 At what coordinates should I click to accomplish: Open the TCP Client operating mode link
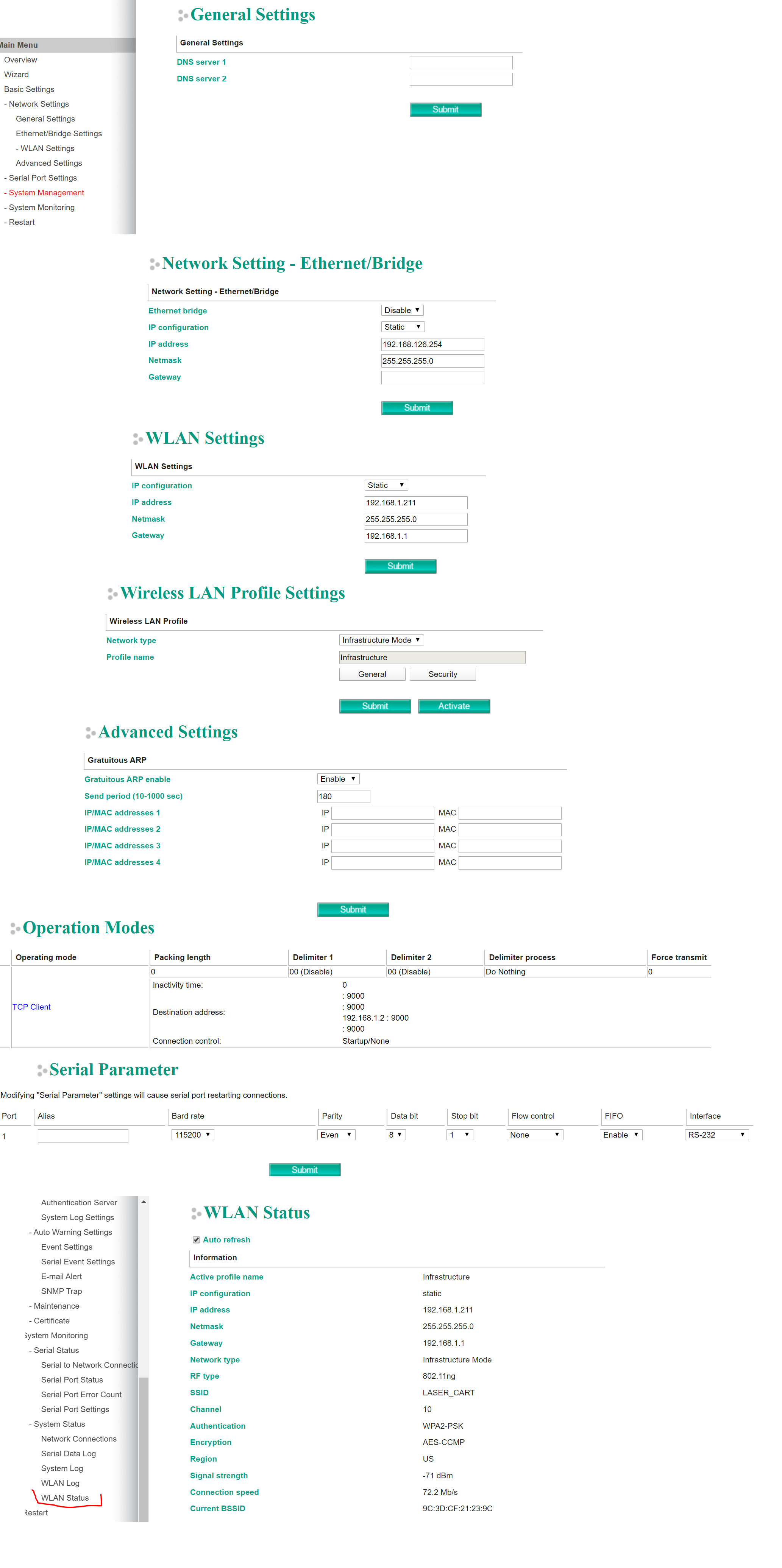coord(32,1007)
